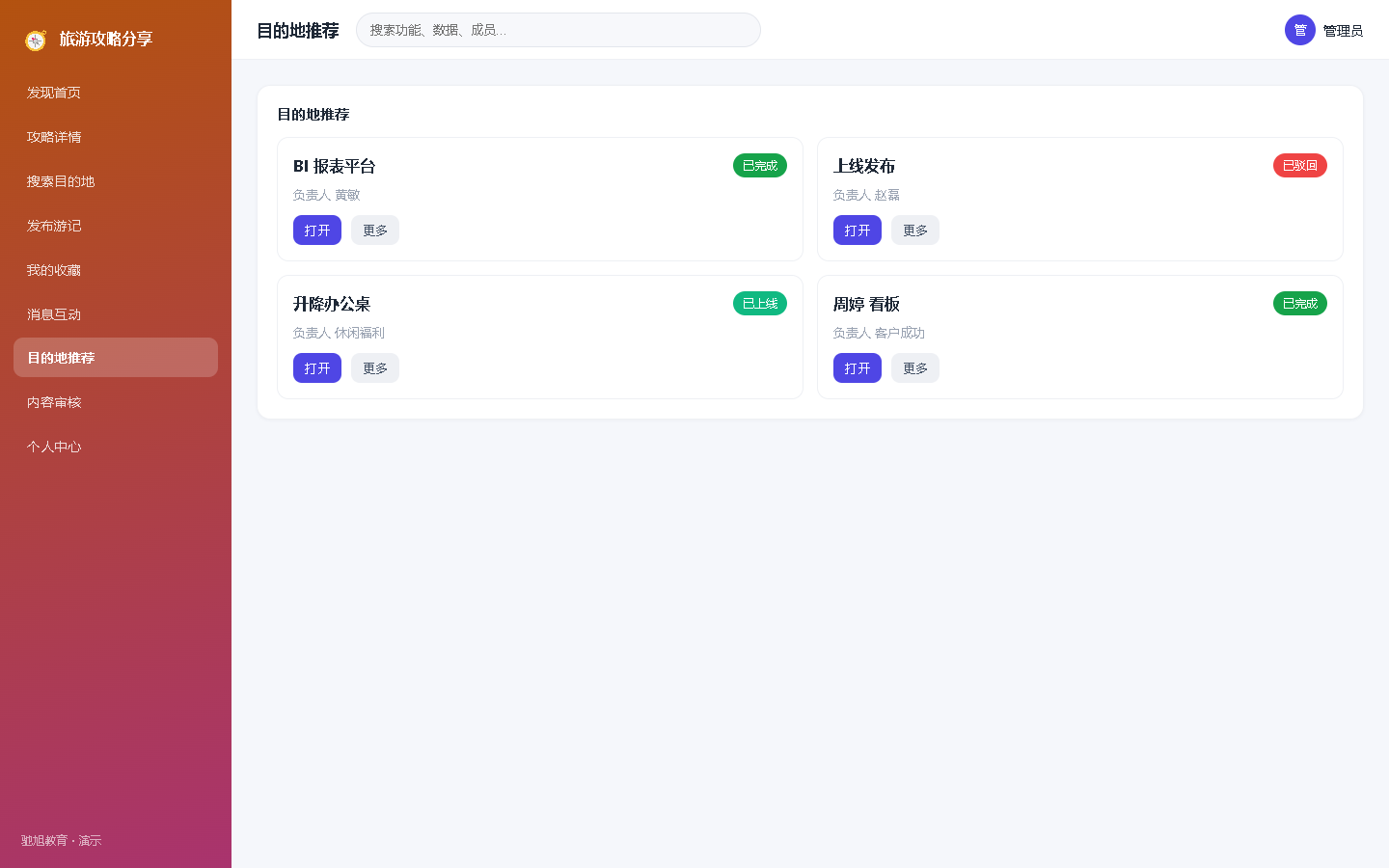
Task: Click 打开 on the 周婷 看板 card
Action: [858, 368]
